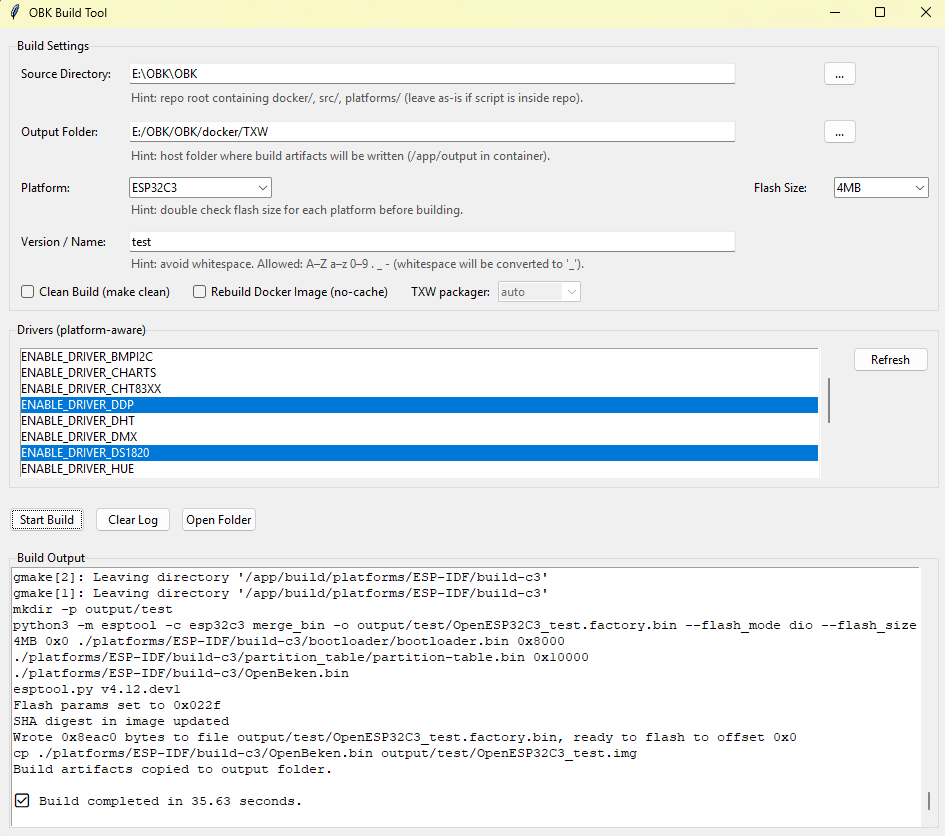Expand the Flash Size dropdown
Image resolution: width=945 pixels, height=836 pixels.
[881, 188]
